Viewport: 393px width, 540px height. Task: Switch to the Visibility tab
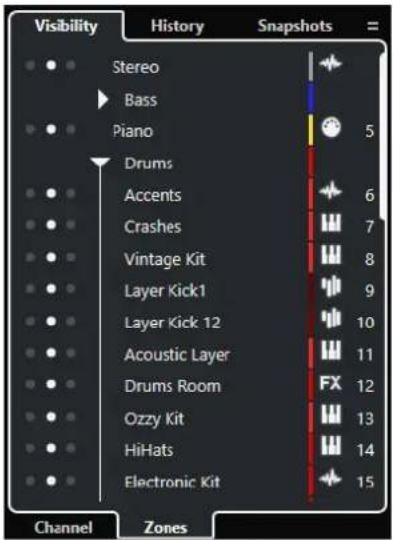[66, 26]
